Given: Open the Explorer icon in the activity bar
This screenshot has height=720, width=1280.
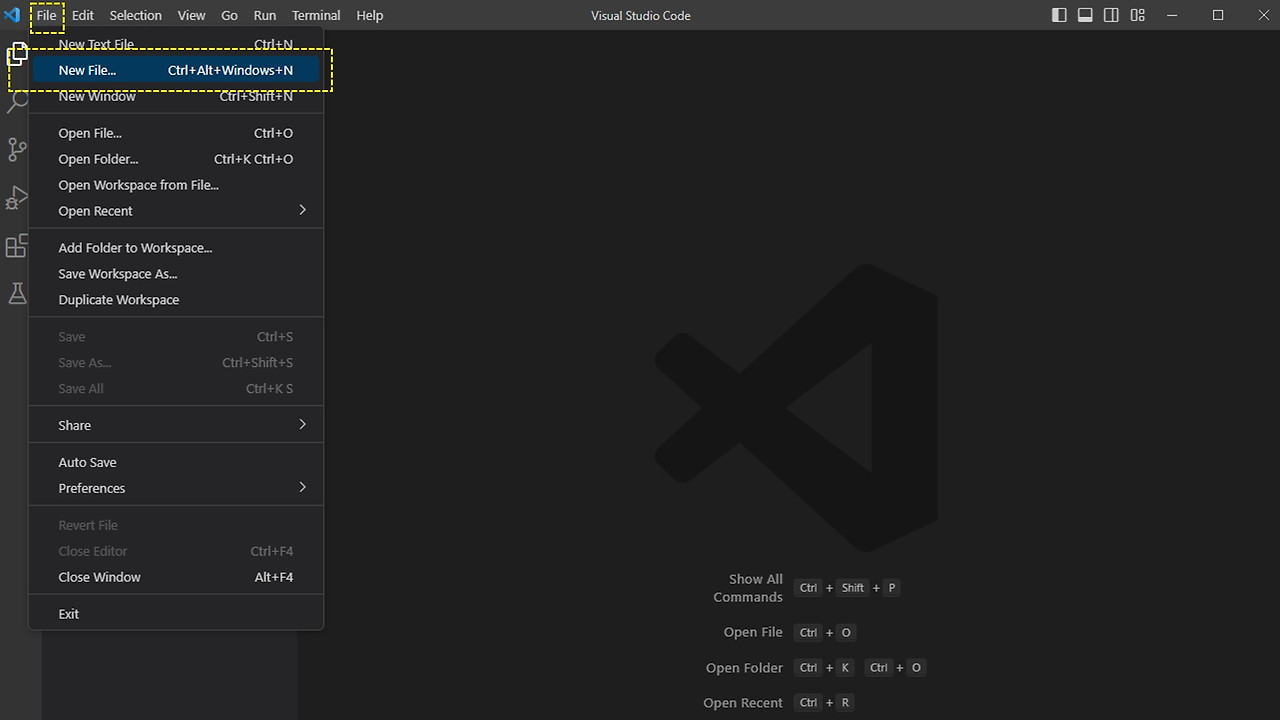Looking at the screenshot, I should point(16,53).
